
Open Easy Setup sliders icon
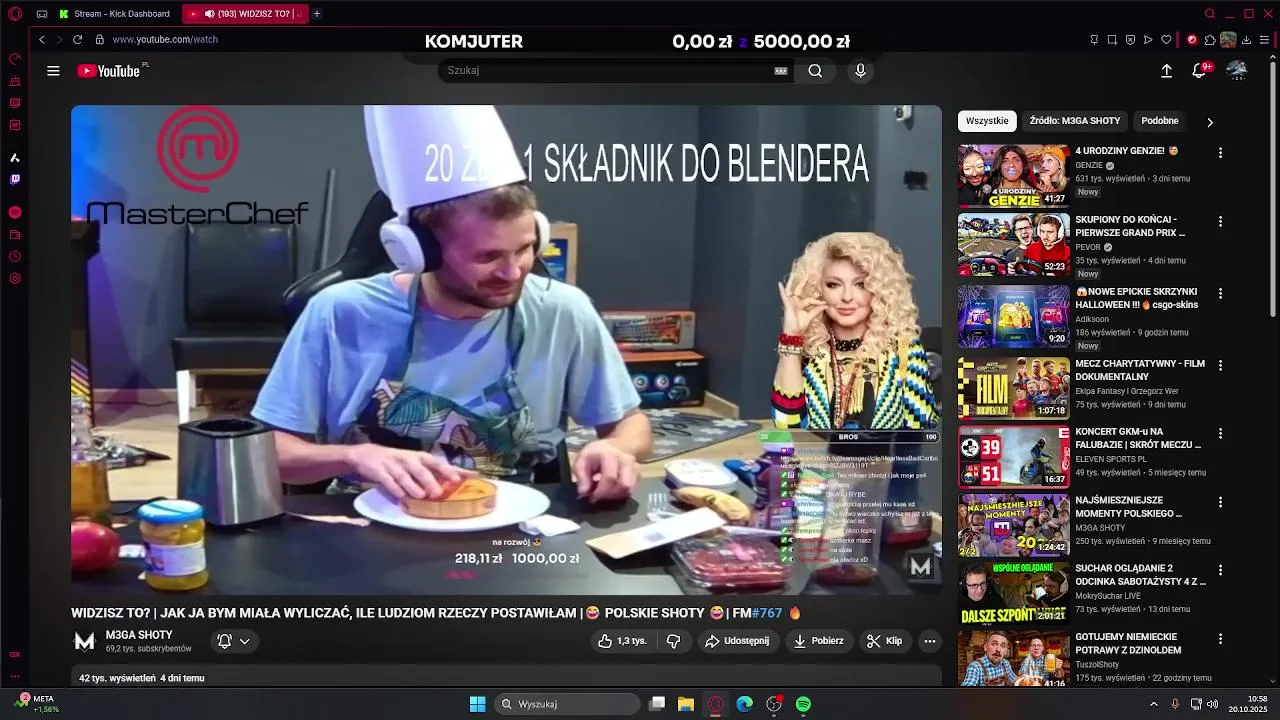(x=1265, y=40)
